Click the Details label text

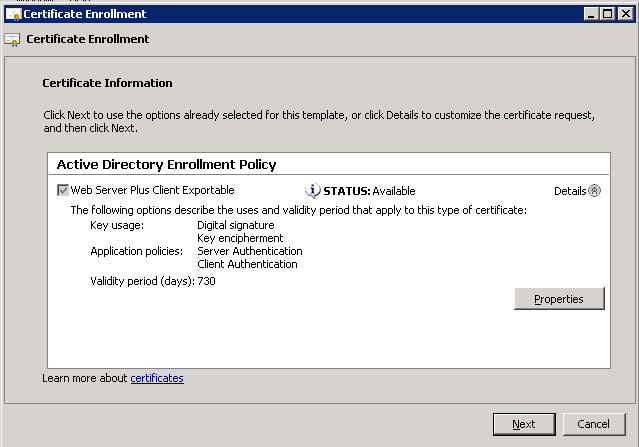pyautogui.click(x=570, y=191)
